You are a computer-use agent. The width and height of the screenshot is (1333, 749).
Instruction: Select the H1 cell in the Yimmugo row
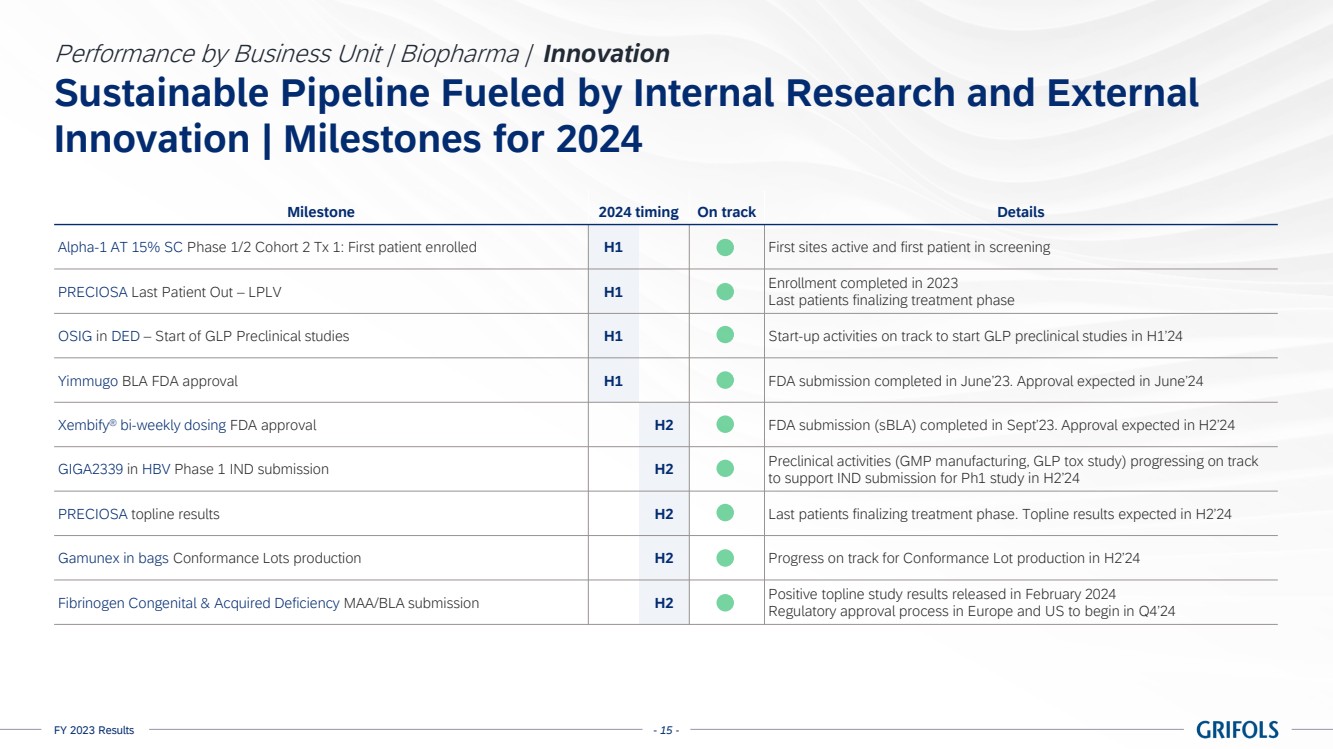click(x=613, y=381)
